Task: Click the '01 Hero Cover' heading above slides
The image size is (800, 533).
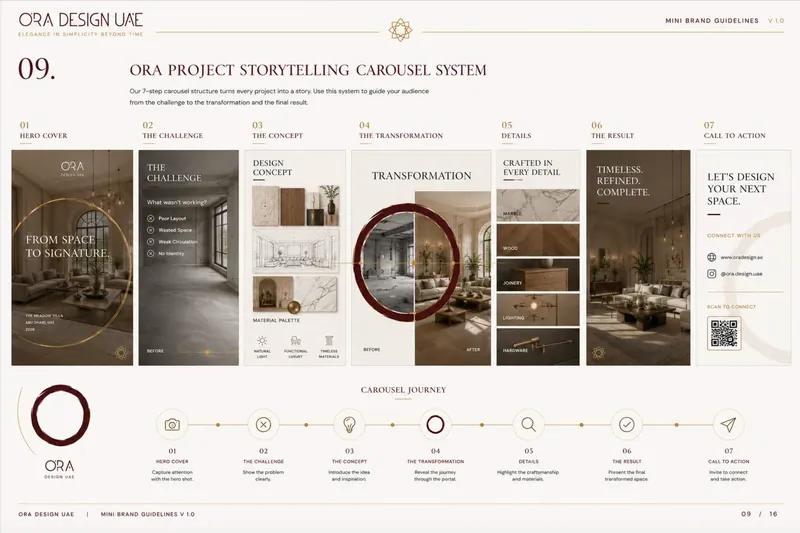Action: click(x=43, y=131)
